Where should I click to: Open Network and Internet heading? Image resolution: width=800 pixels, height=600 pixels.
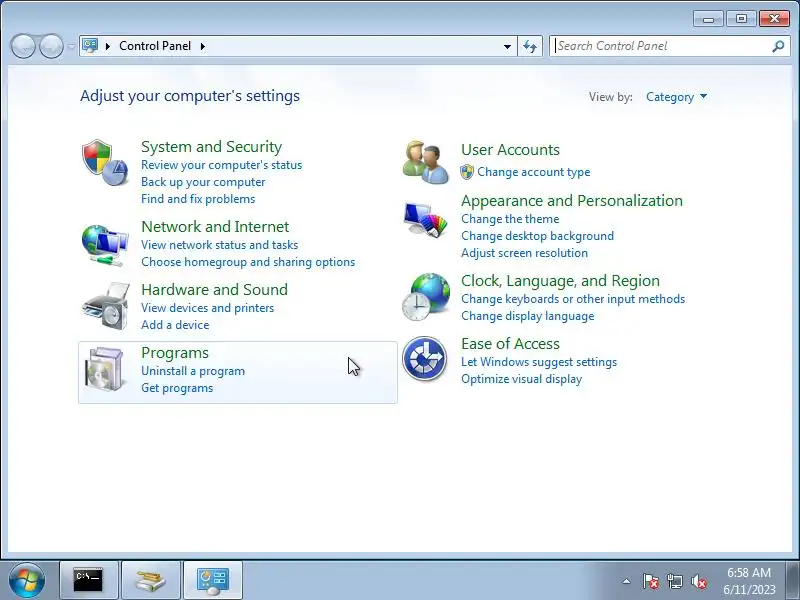coord(215,226)
